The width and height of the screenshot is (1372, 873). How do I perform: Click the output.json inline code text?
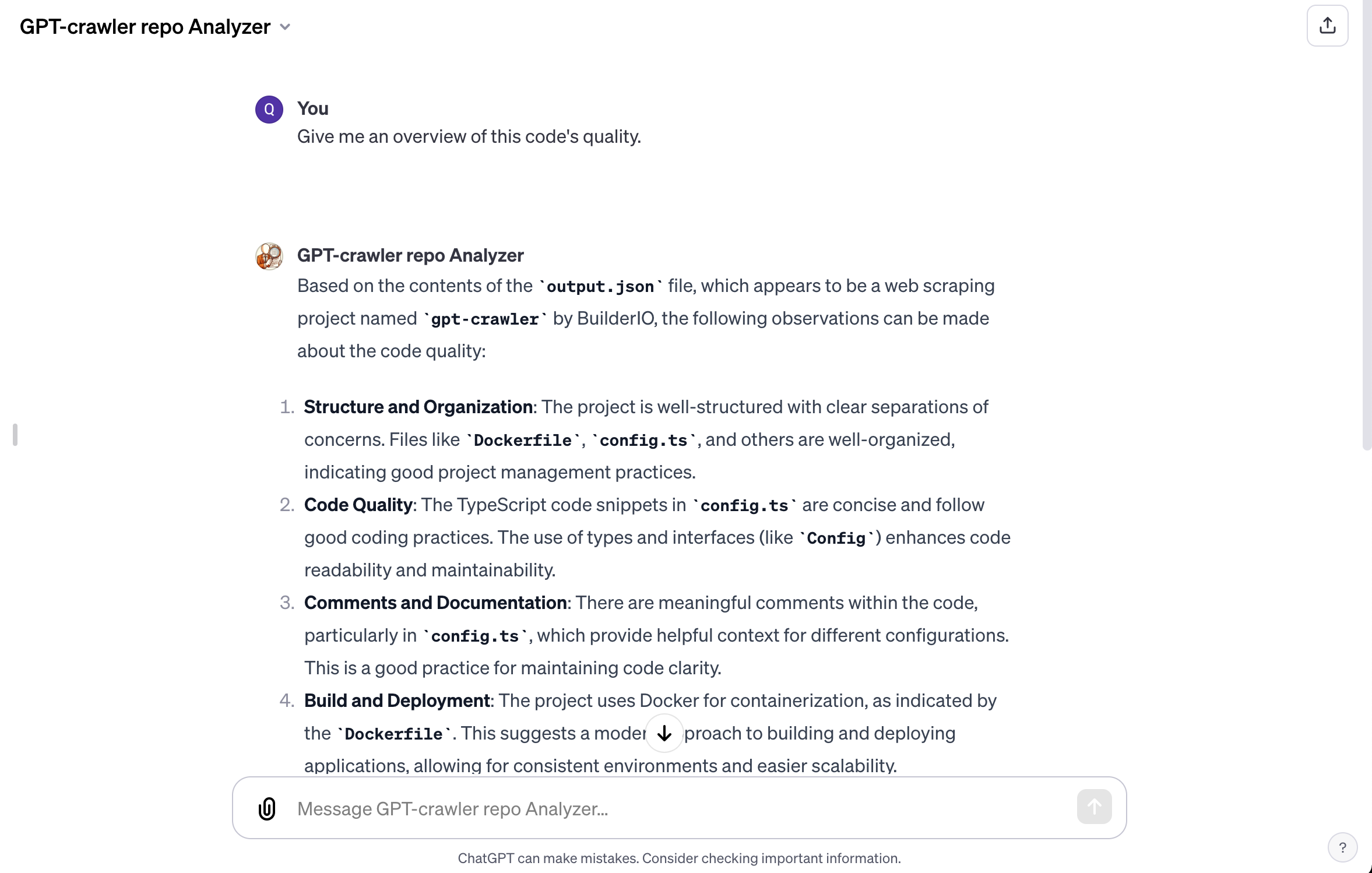[600, 286]
